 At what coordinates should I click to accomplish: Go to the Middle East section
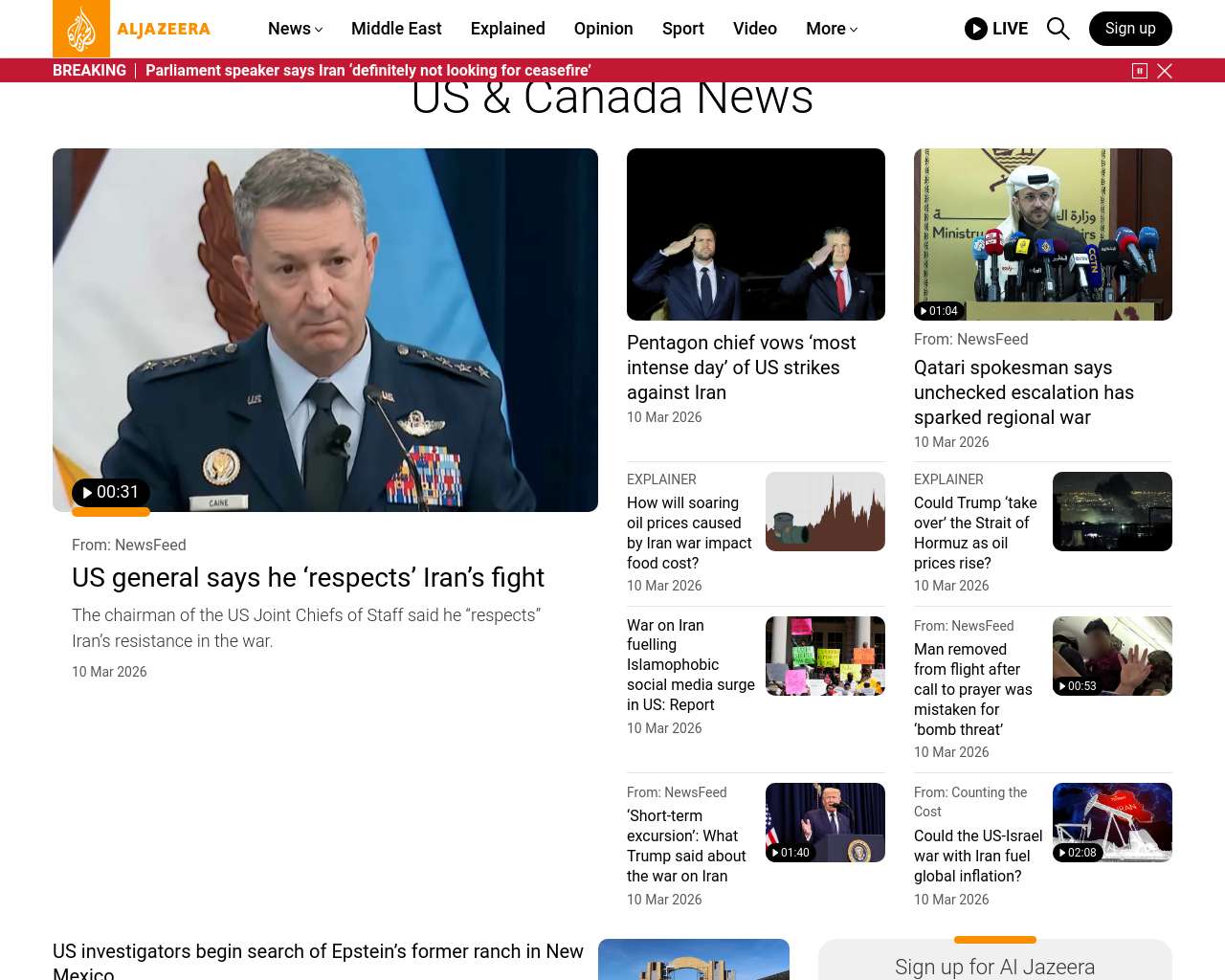click(396, 29)
